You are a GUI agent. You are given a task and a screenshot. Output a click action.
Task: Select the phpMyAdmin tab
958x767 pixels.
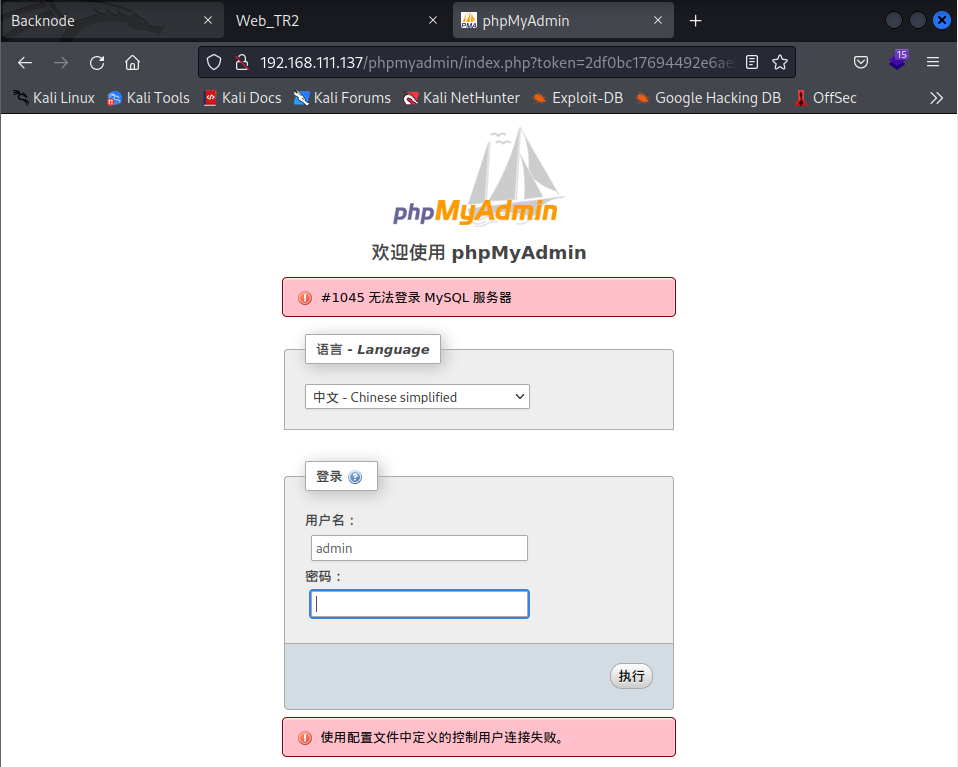[x=563, y=21]
